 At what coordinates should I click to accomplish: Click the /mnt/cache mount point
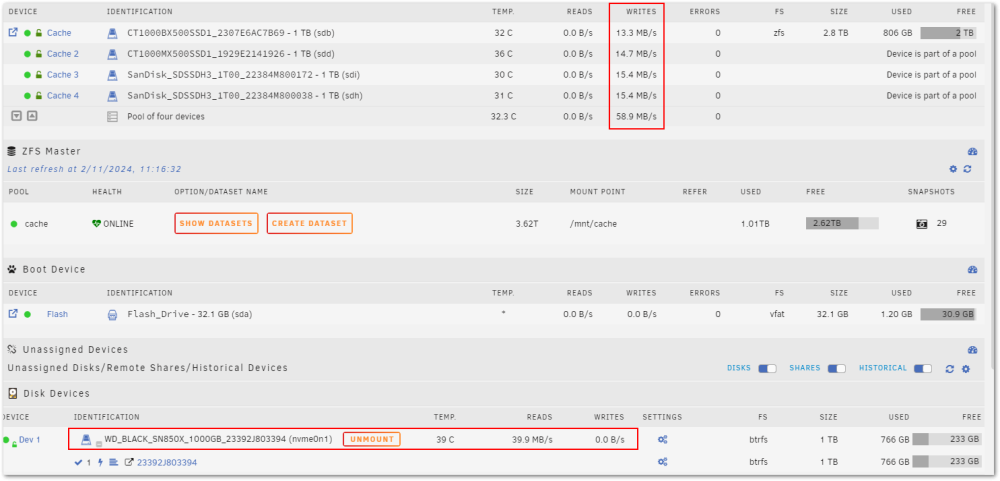[x=593, y=224]
